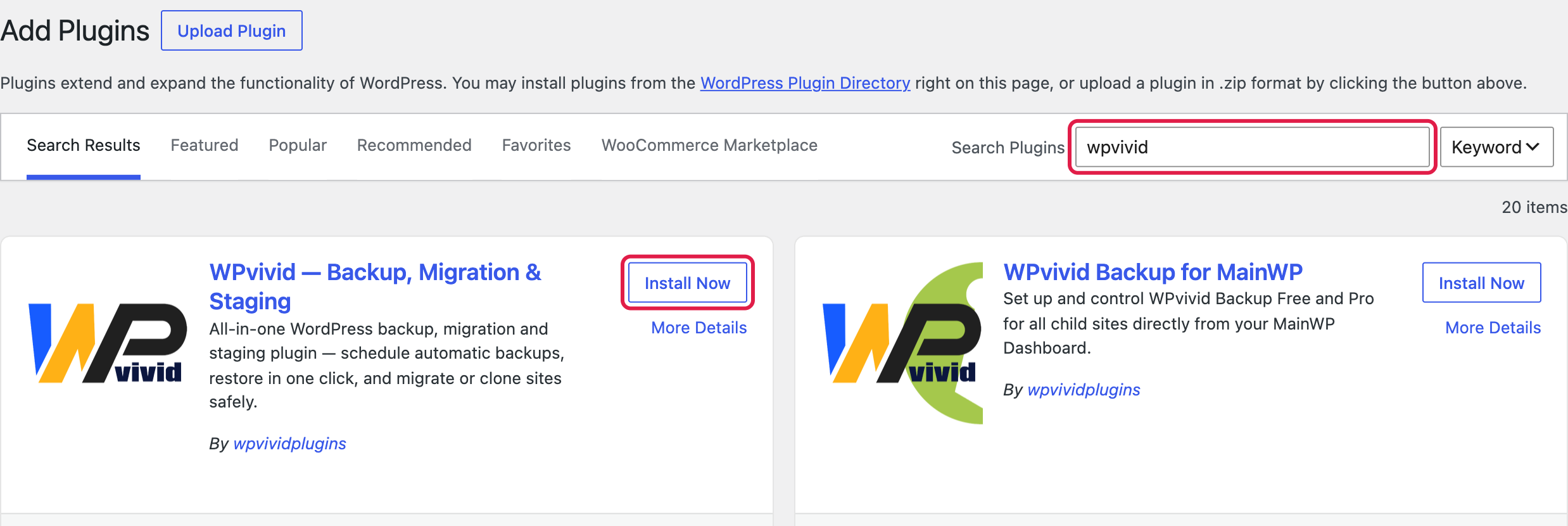View More Details for WPvivid Backup, Migration & Staging
The image size is (1568, 526).
coord(699,328)
